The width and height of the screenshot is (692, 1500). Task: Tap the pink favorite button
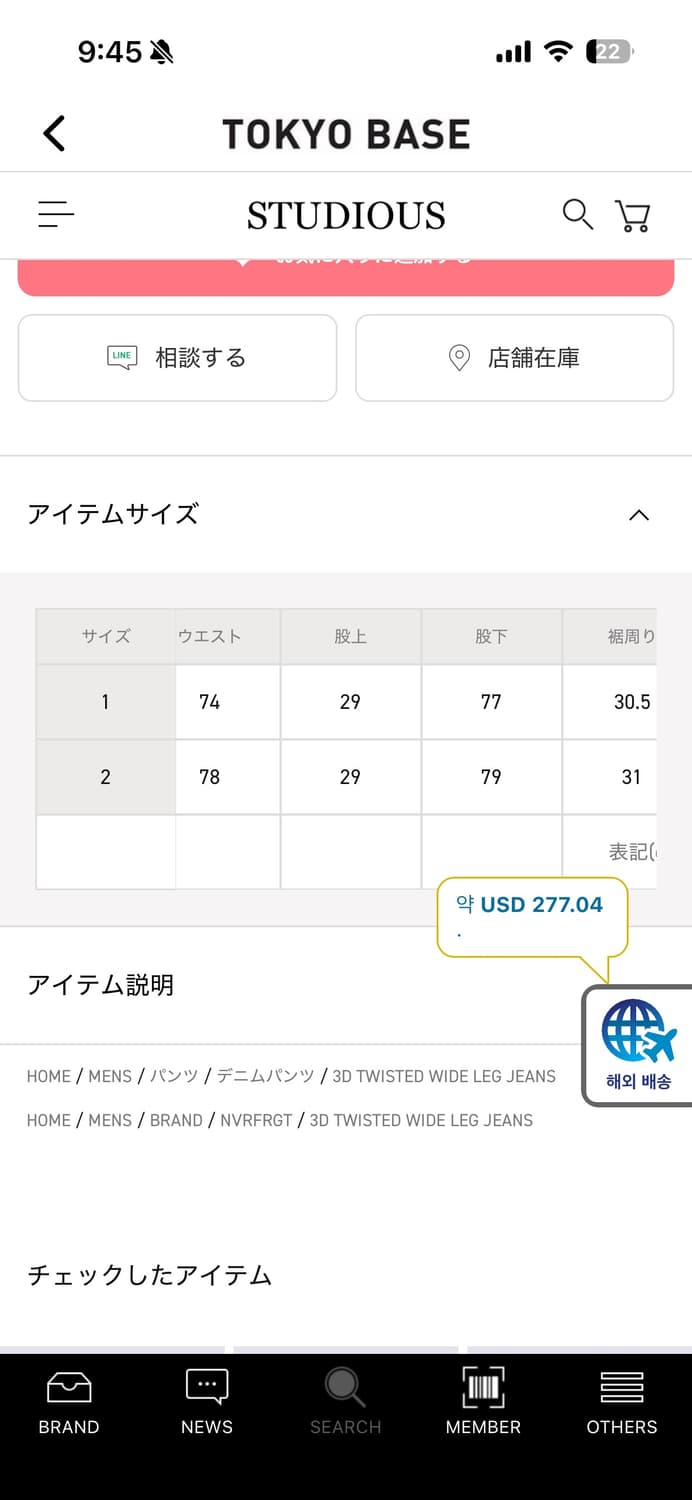point(346,276)
